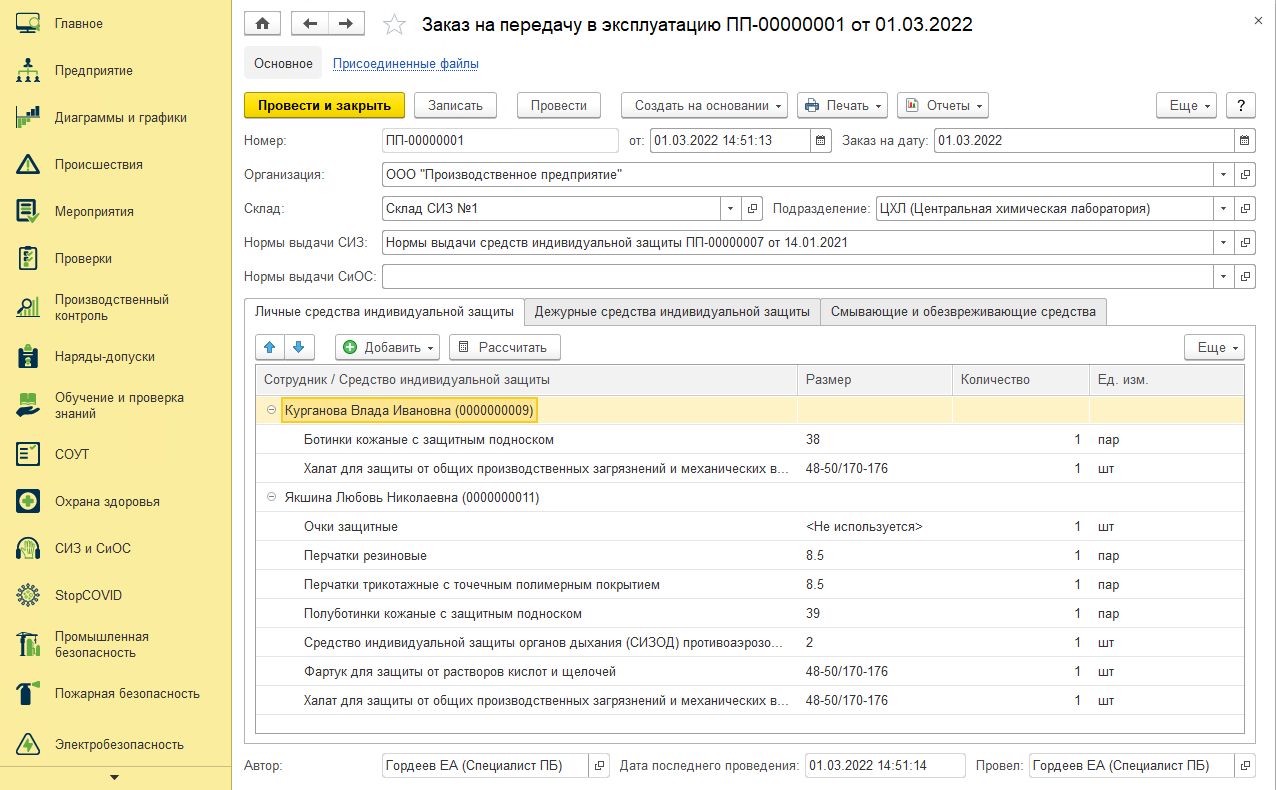Open the Склад record link icon

(754, 209)
